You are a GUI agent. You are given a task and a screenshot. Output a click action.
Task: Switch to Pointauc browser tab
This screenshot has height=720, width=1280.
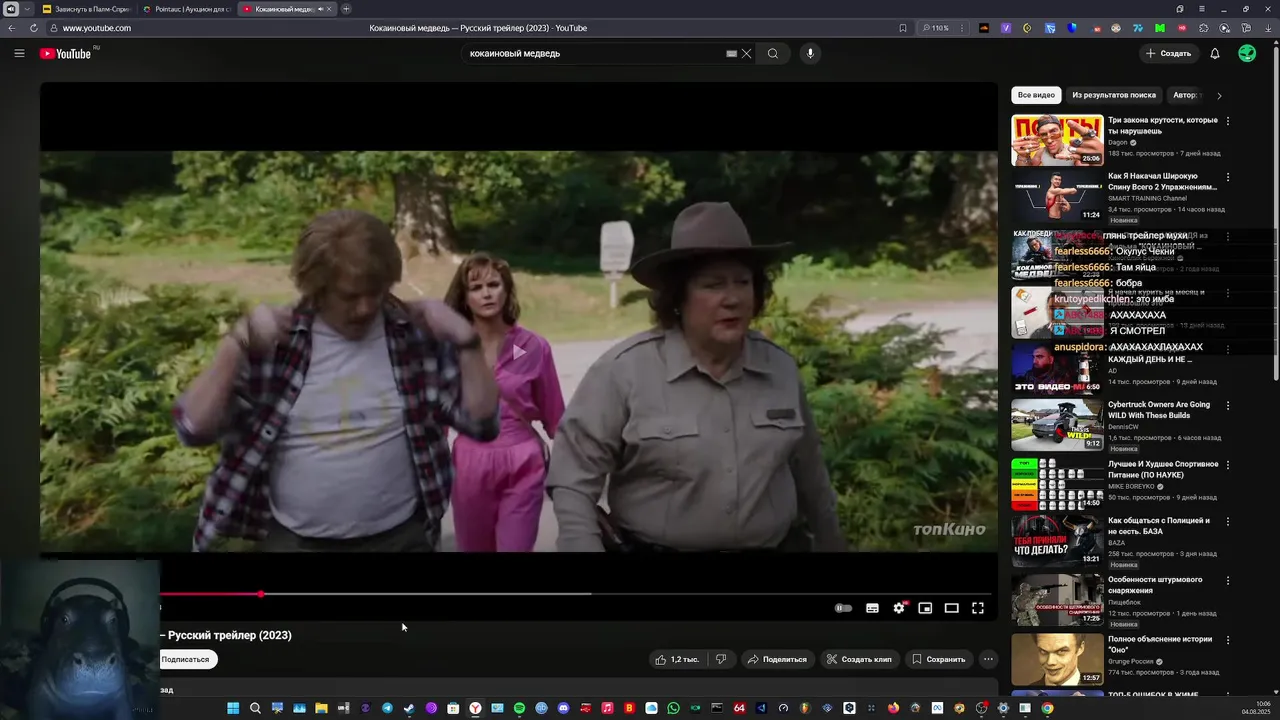187,9
